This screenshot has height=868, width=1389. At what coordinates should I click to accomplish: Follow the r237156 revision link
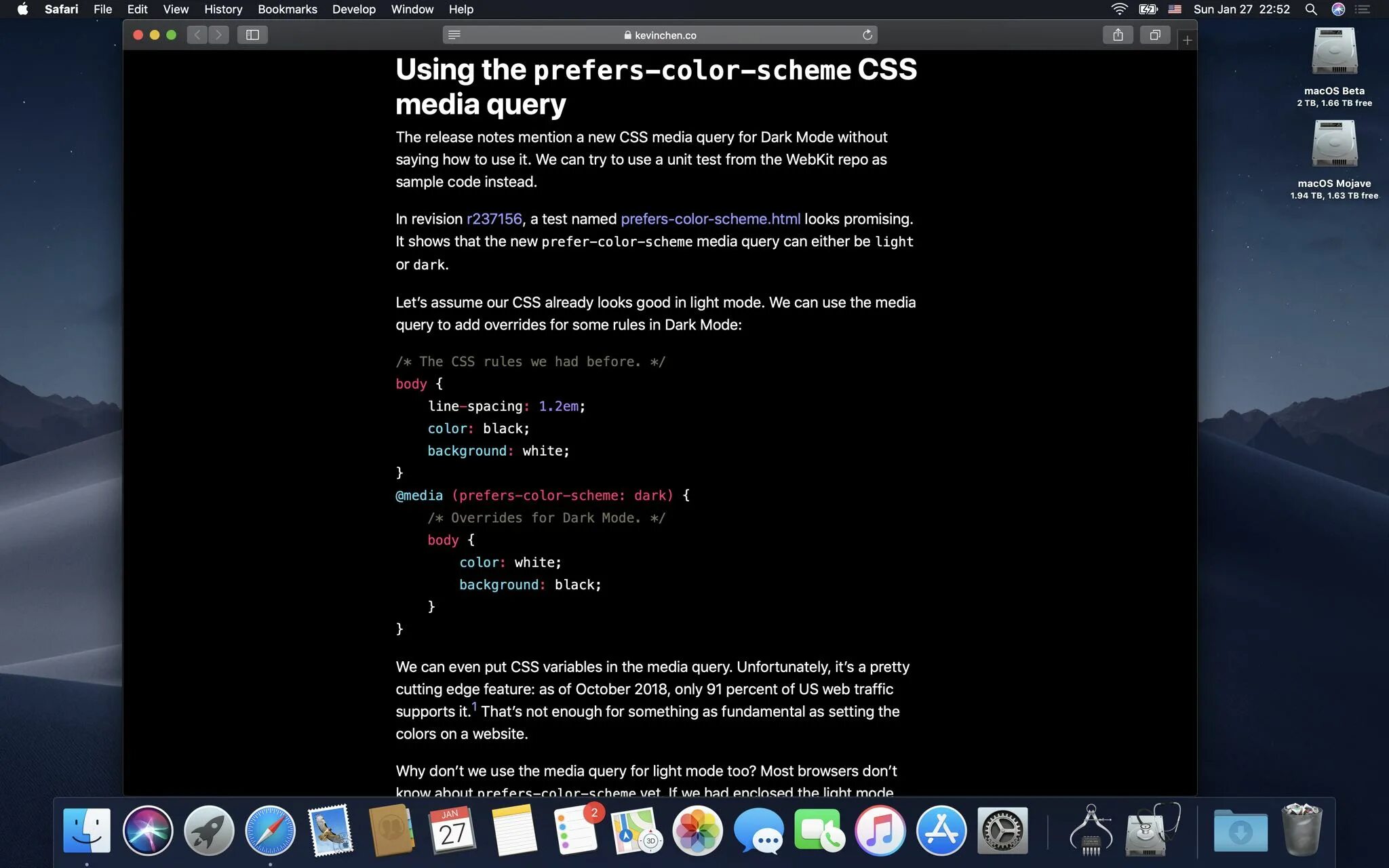[x=494, y=219]
